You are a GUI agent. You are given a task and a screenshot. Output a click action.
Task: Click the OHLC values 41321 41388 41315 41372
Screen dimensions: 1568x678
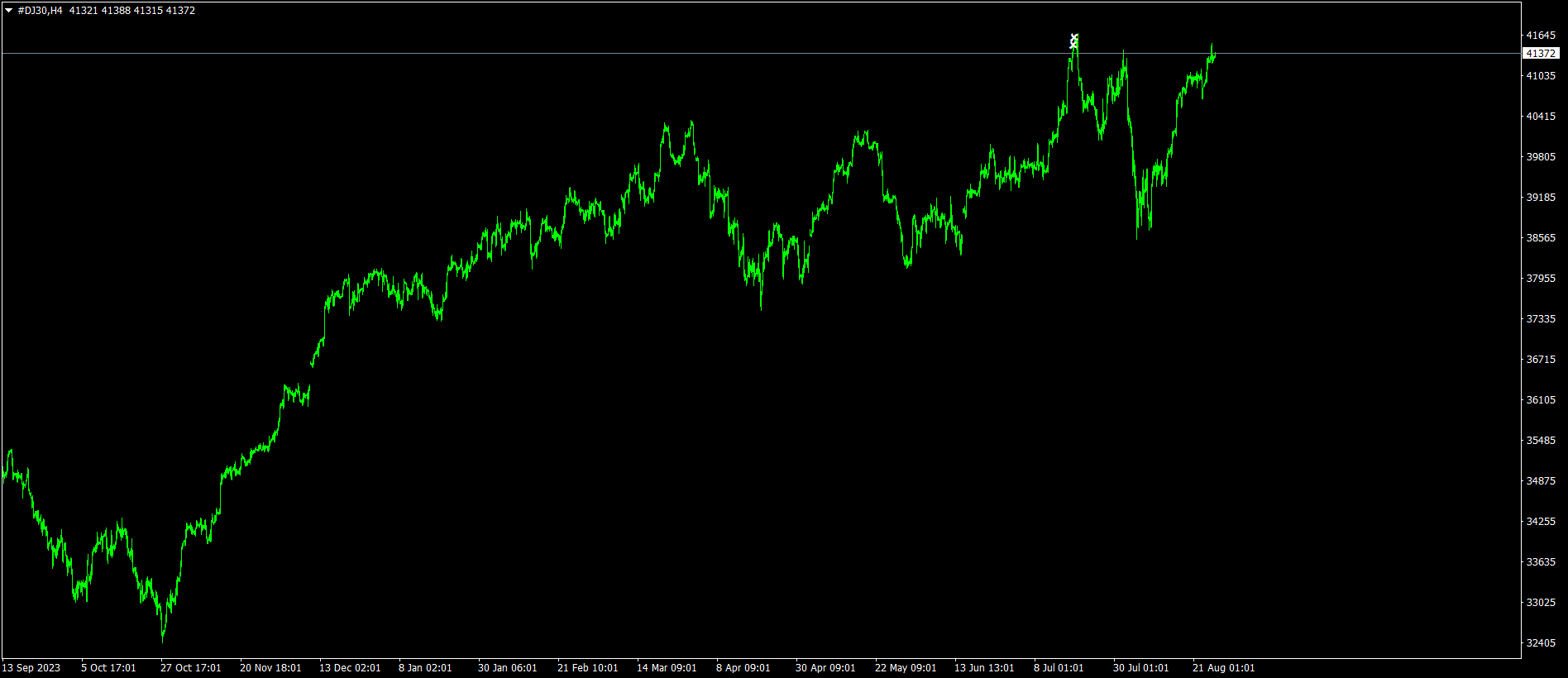point(132,11)
